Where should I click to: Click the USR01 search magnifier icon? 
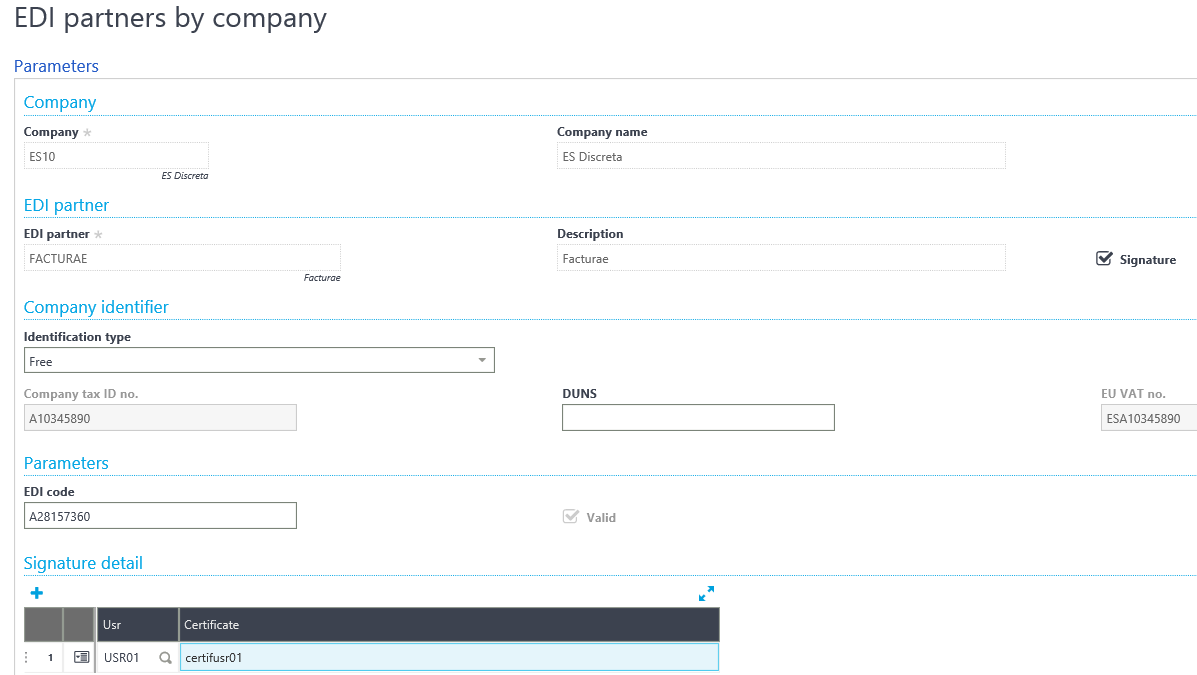tap(166, 658)
